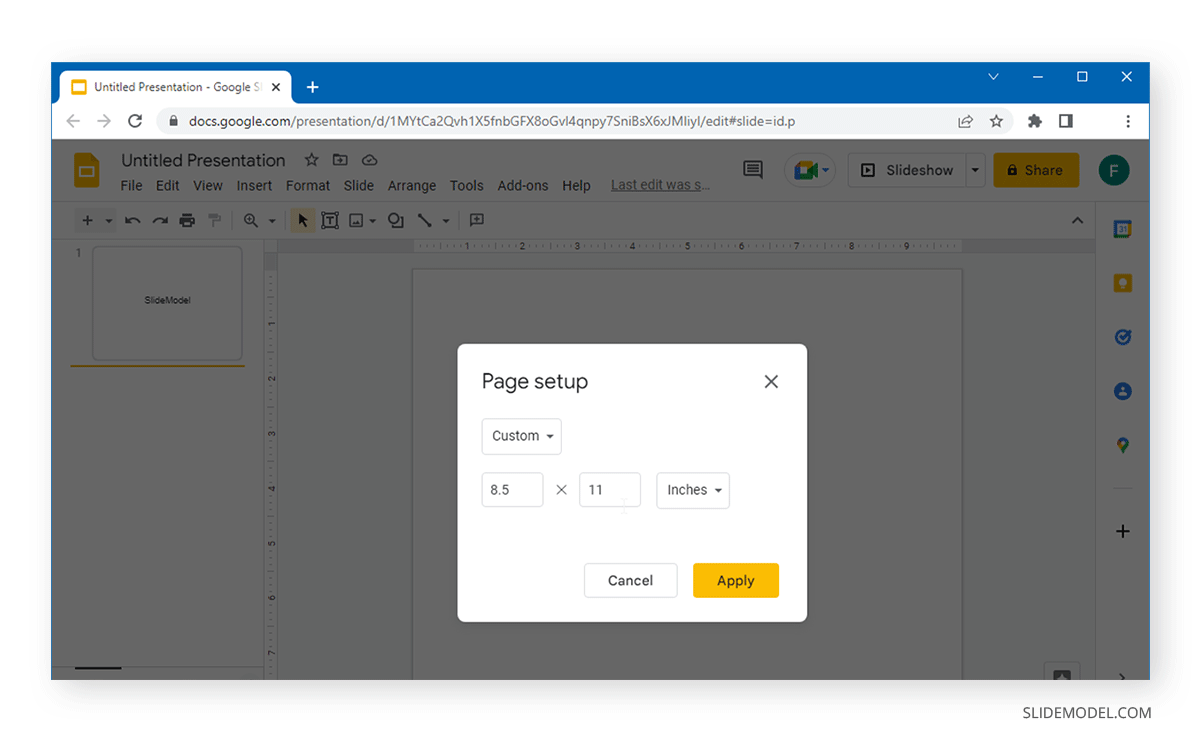Open the Insert image tool
1200x743 pixels.
pos(356,220)
